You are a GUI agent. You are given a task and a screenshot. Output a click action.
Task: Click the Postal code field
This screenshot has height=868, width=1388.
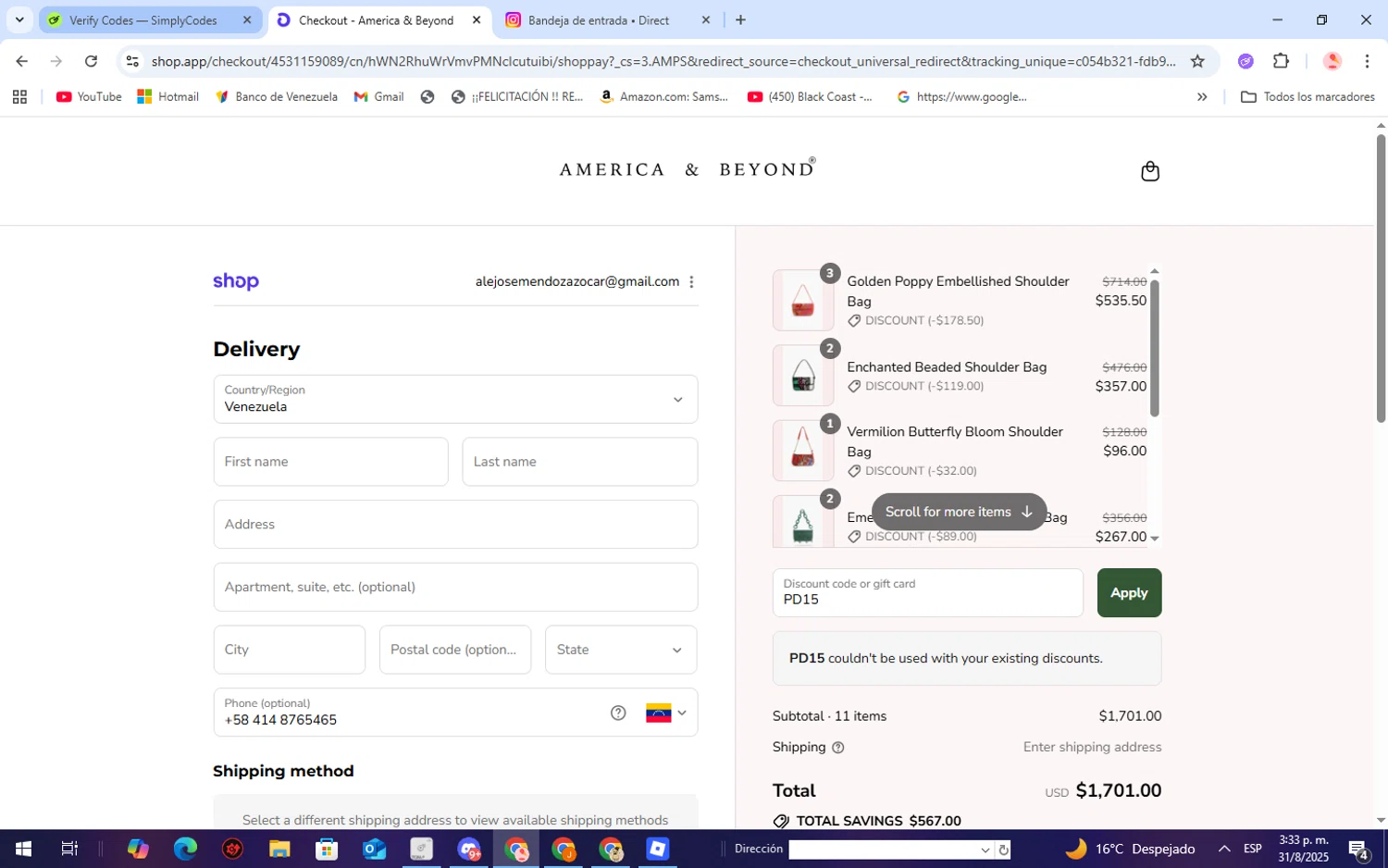pos(455,650)
